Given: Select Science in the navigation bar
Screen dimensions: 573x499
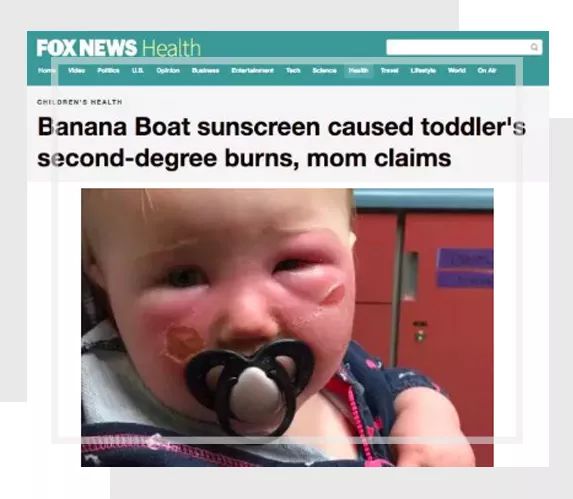Looking at the screenshot, I should (324, 71).
